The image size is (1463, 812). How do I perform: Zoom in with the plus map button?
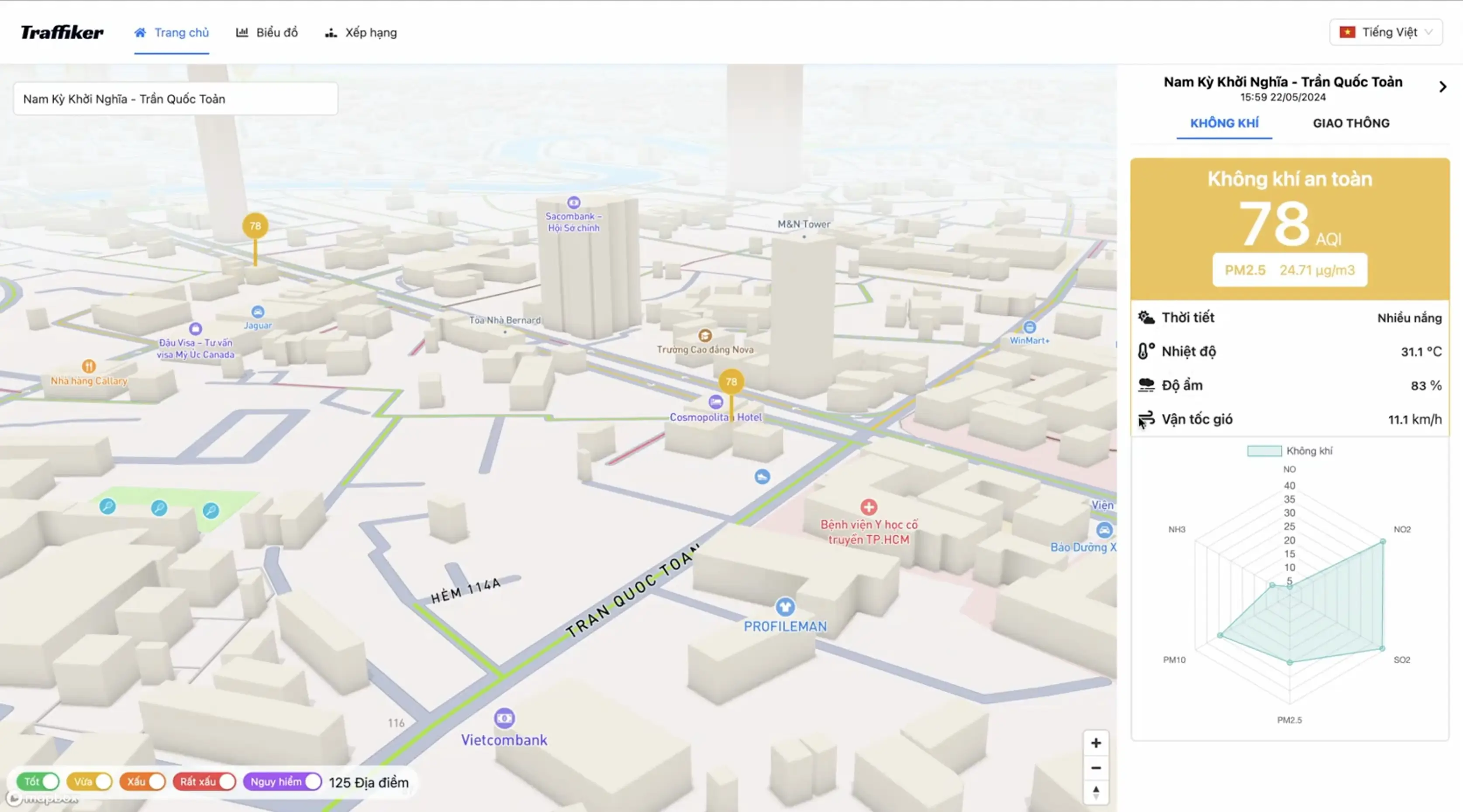click(x=1096, y=743)
